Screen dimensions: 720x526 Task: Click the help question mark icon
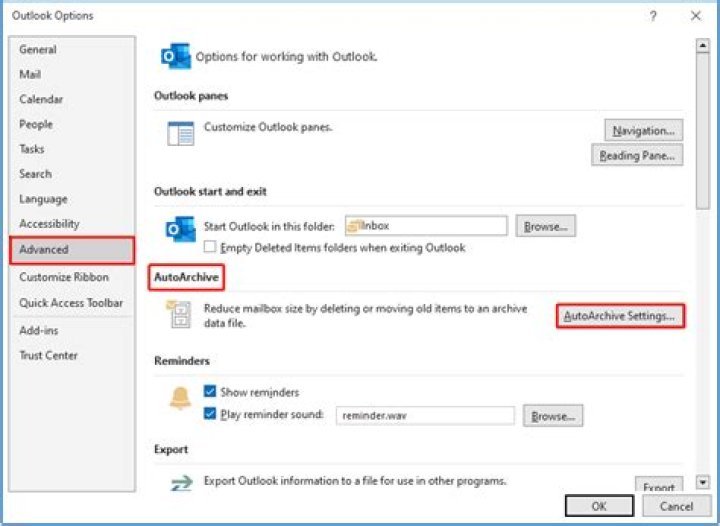(653, 16)
